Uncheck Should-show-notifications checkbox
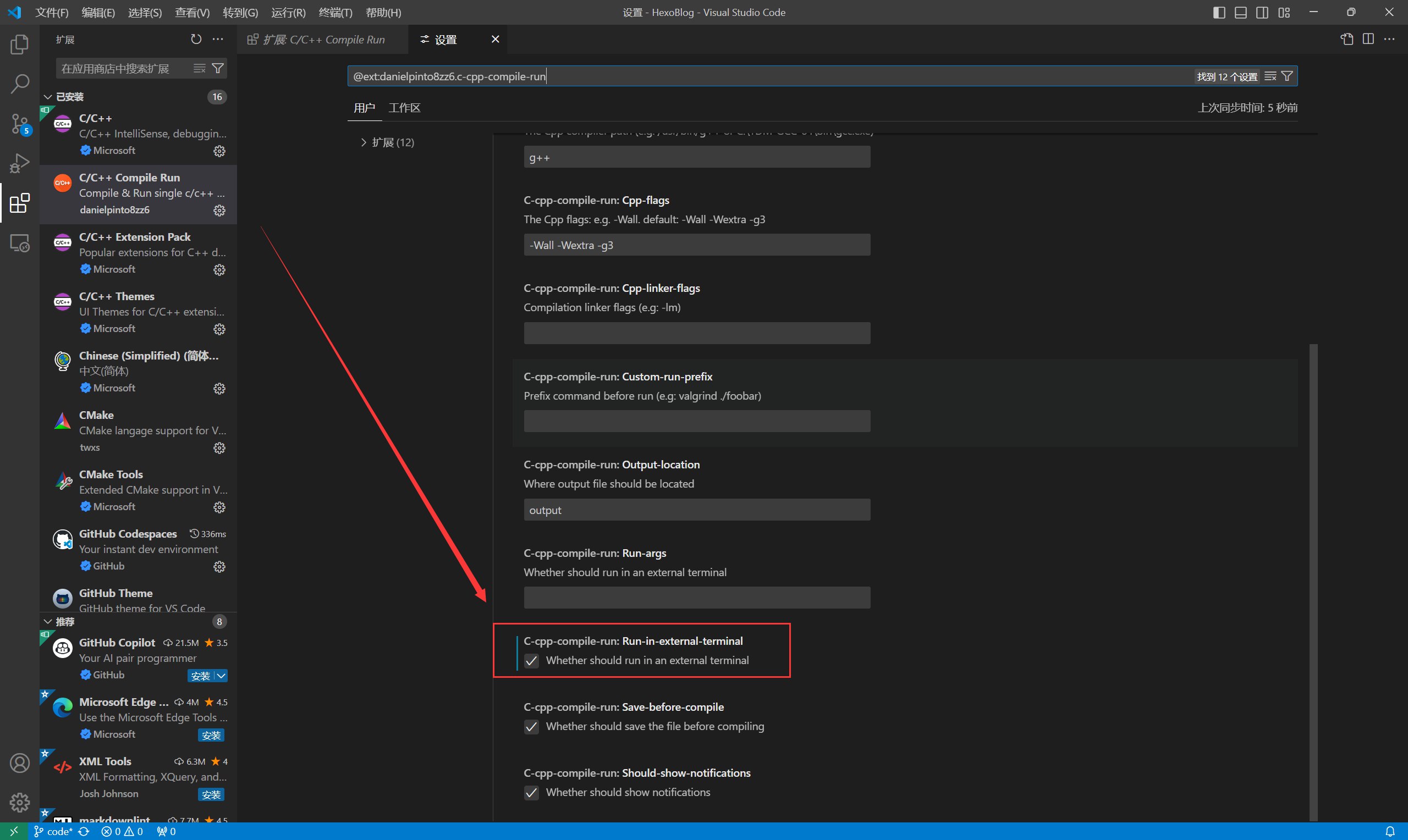 [531, 793]
